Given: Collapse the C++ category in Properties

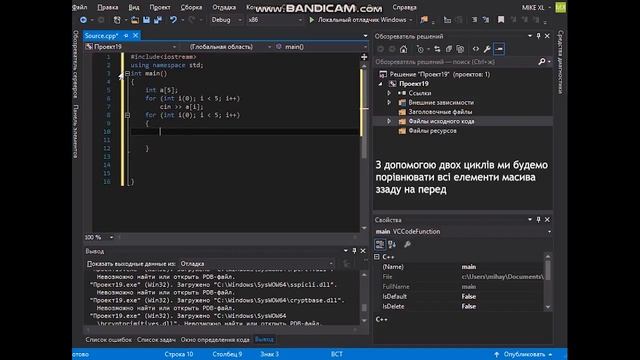Looking at the screenshot, I should pyautogui.click(x=377, y=257).
